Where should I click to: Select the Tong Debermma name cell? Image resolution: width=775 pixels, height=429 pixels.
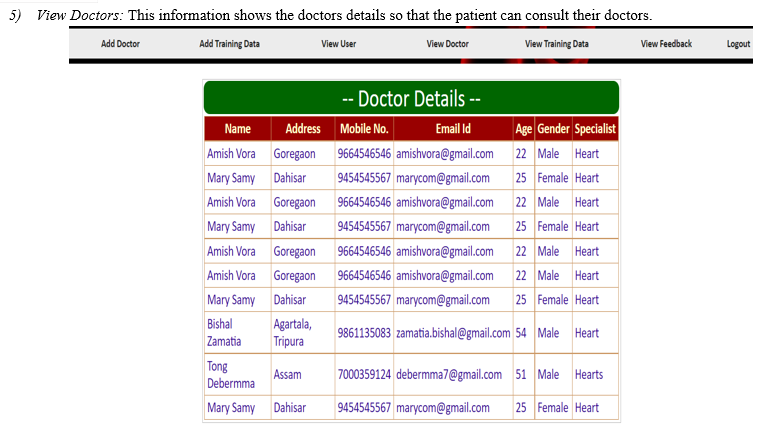pos(238,375)
